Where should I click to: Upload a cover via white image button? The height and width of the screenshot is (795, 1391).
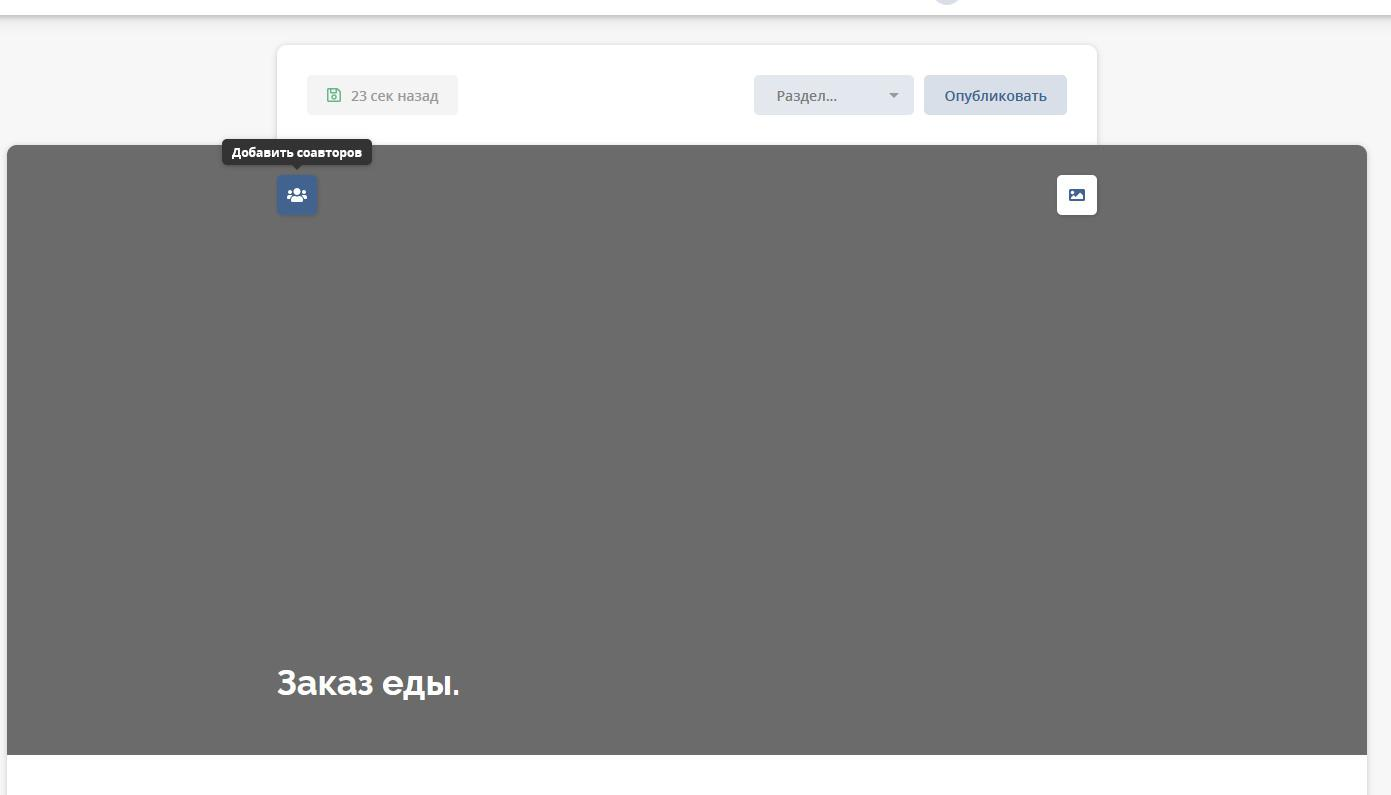click(x=1077, y=195)
